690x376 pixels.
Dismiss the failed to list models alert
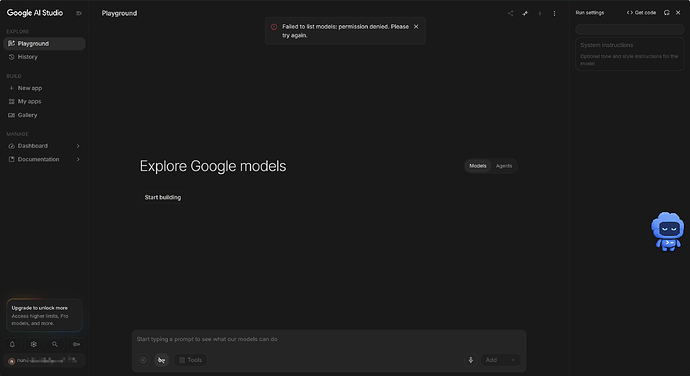[416, 27]
